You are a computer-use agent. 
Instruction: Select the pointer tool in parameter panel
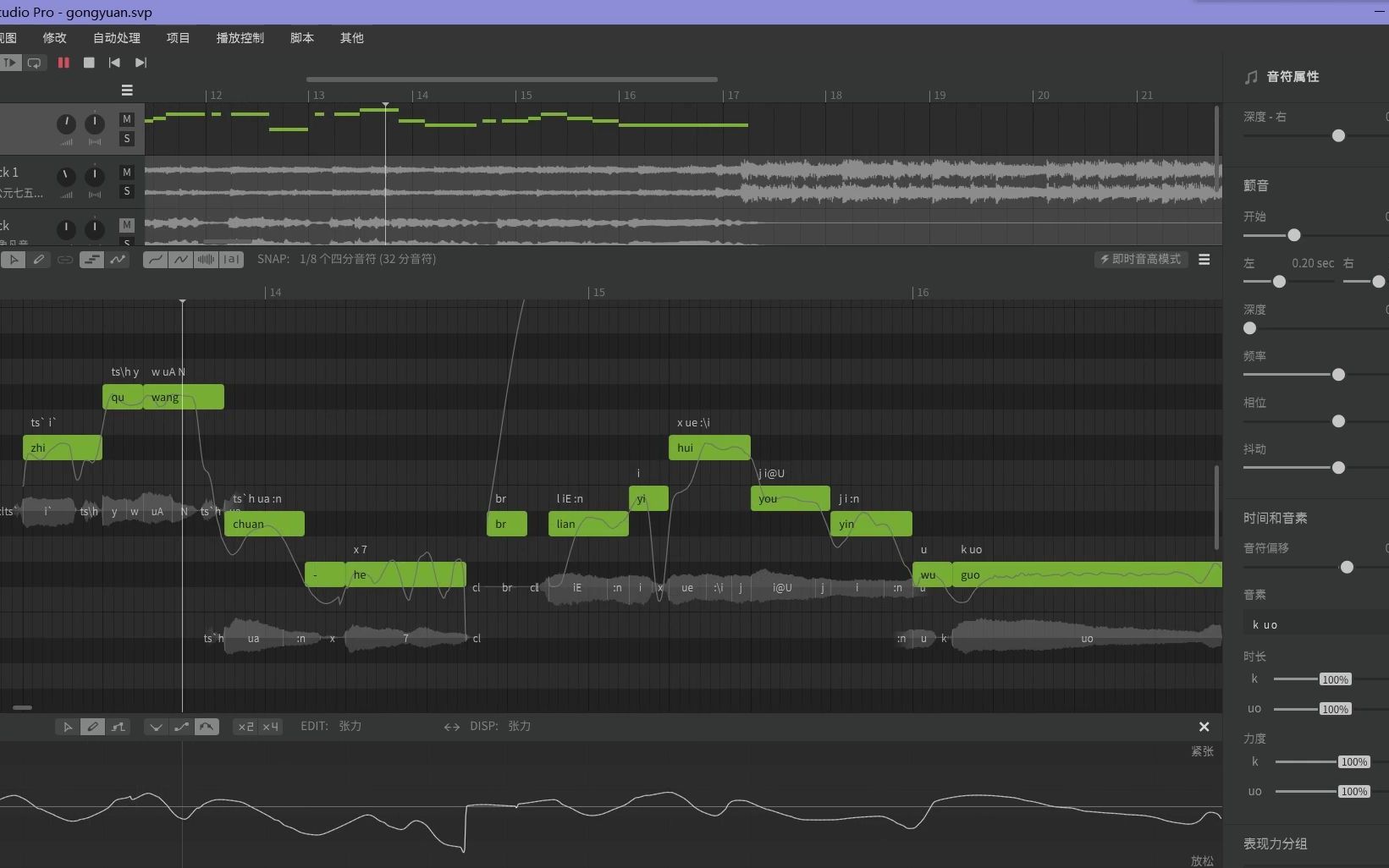(x=68, y=727)
